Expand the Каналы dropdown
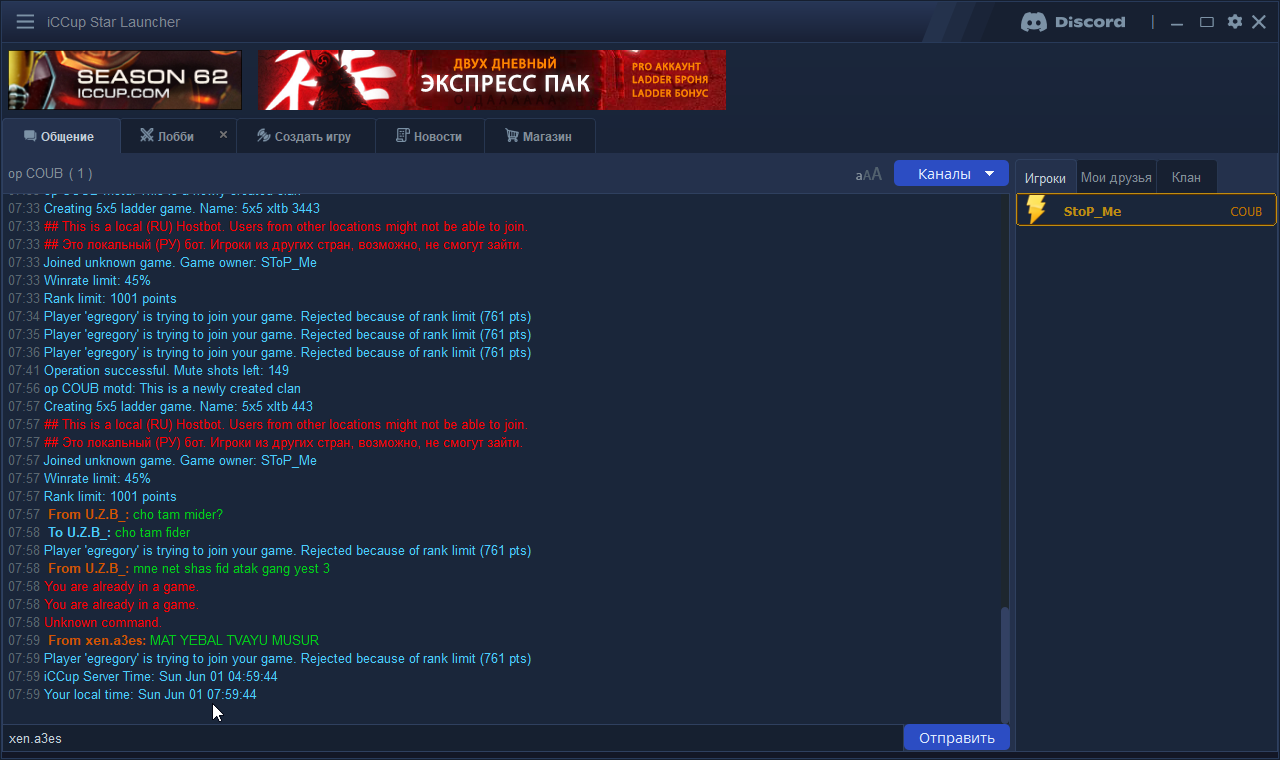The width and height of the screenshot is (1280, 760). pos(951,174)
